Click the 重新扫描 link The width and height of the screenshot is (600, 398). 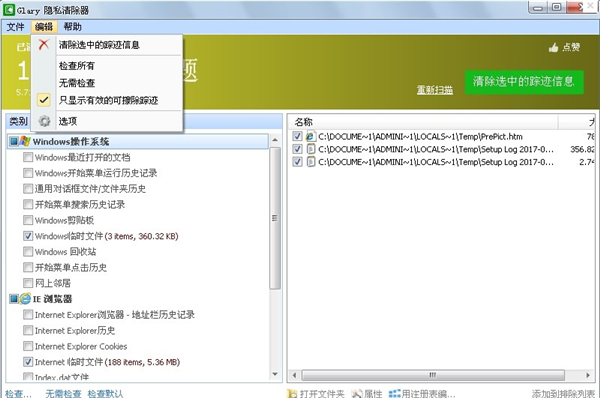tap(435, 90)
